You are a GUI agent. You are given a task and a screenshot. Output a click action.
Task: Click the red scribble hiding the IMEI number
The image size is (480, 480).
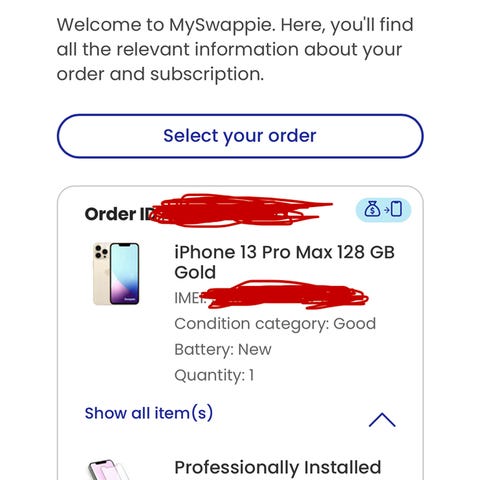click(285, 295)
